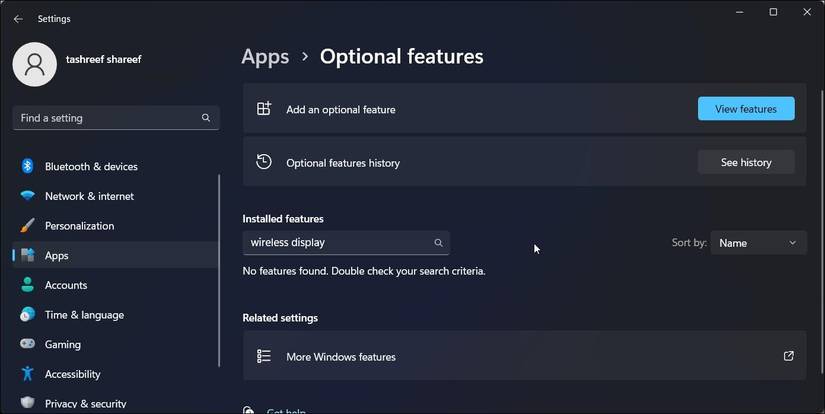Screen dimensions: 825x414
Task: Open Privacy & security in sidebar
Action: 86,404
